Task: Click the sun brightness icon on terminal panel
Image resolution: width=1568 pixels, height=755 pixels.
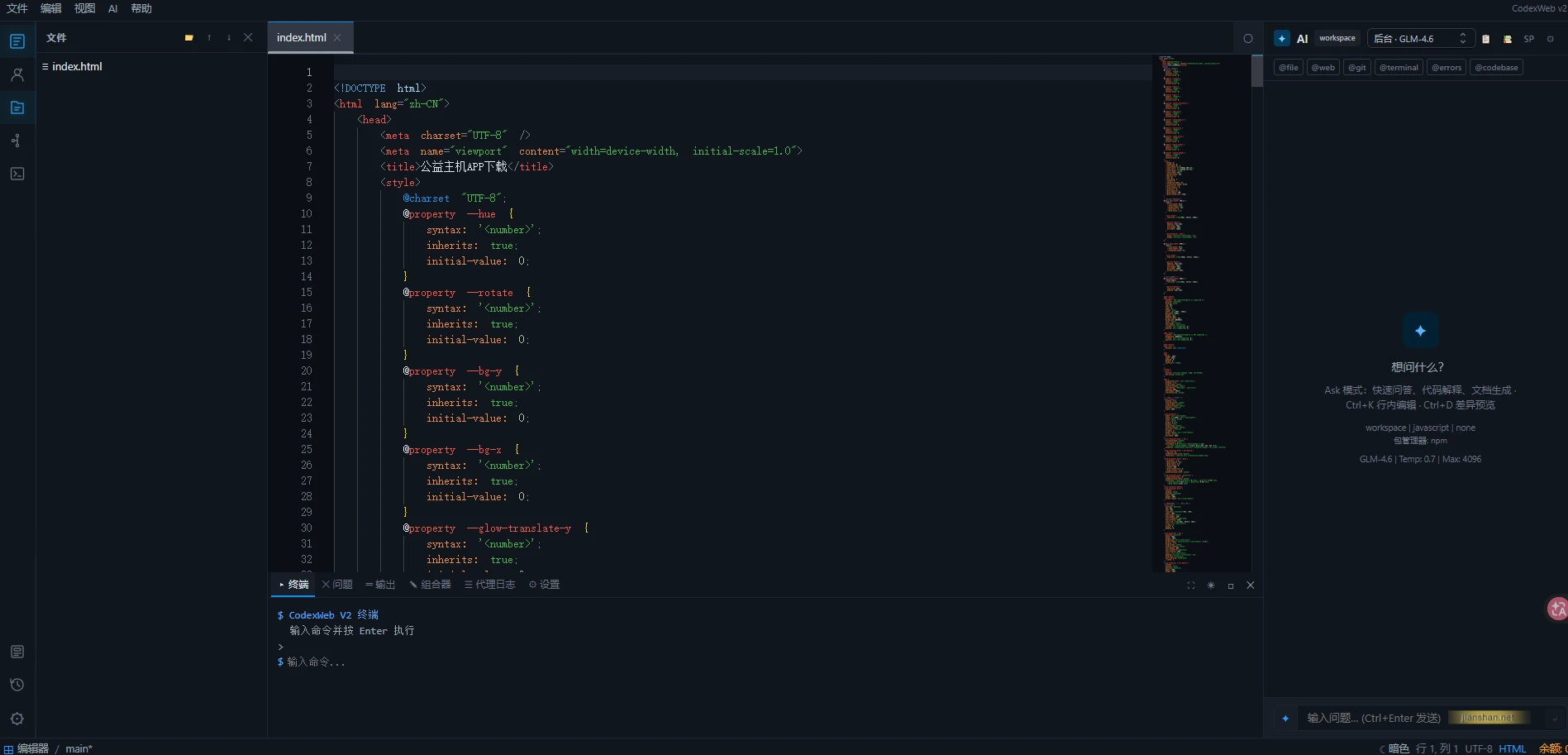Action: pos(1211,585)
